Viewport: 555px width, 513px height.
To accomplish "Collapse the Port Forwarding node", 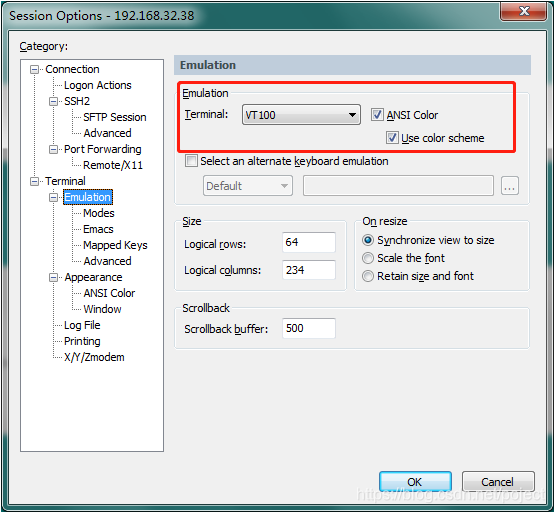I will tap(53, 149).
